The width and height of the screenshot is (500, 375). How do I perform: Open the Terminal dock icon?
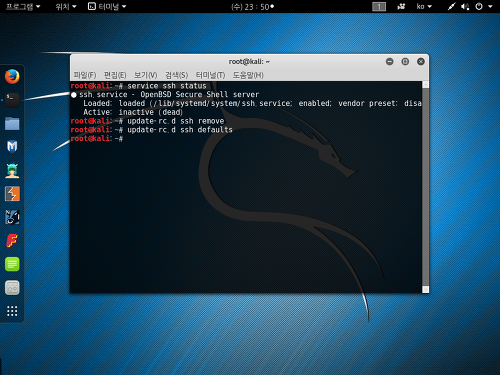point(12,100)
